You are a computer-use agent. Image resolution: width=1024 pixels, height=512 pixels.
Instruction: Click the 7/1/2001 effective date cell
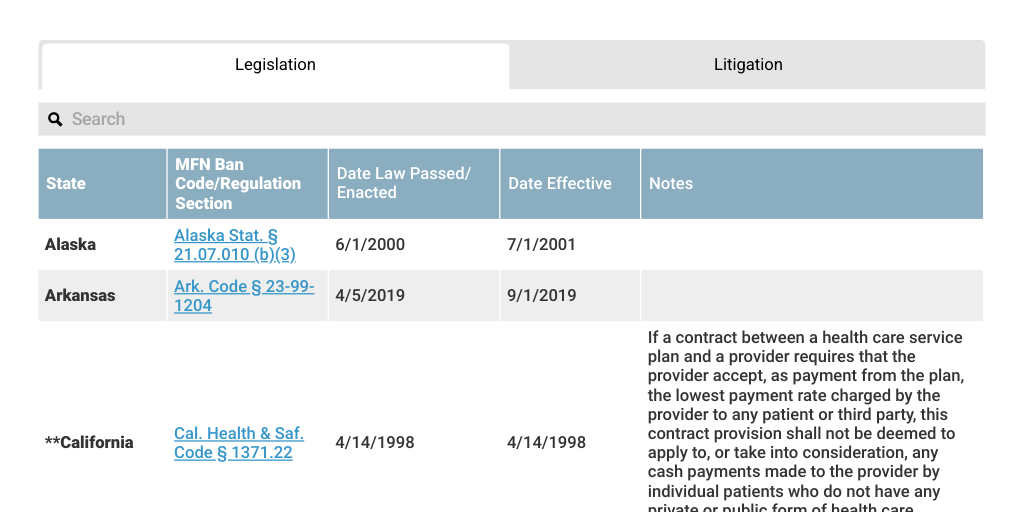click(x=541, y=245)
